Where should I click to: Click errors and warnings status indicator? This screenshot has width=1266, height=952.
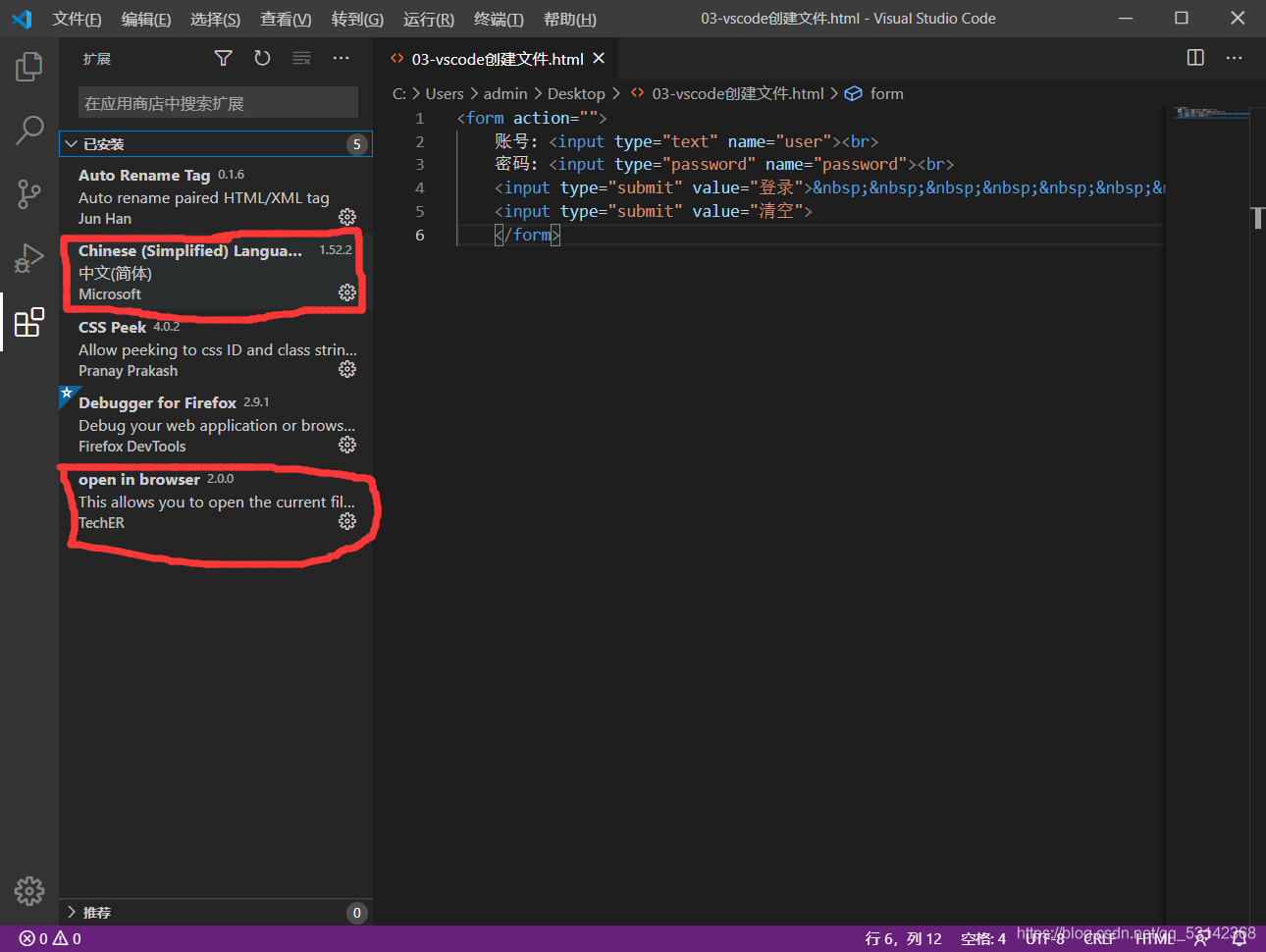(50, 939)
